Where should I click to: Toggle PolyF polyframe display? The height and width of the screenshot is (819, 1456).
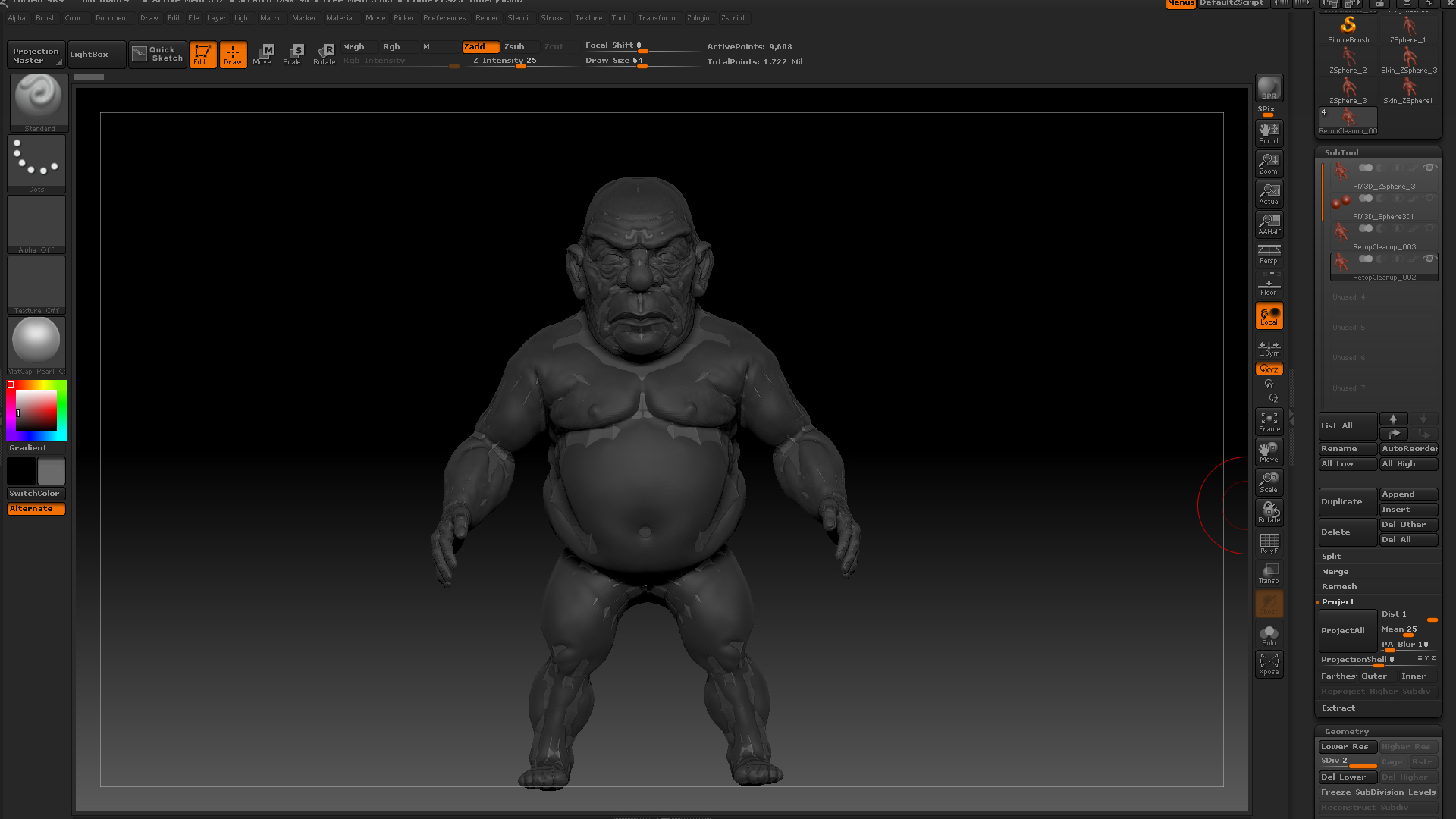[x=1269, y=543]
